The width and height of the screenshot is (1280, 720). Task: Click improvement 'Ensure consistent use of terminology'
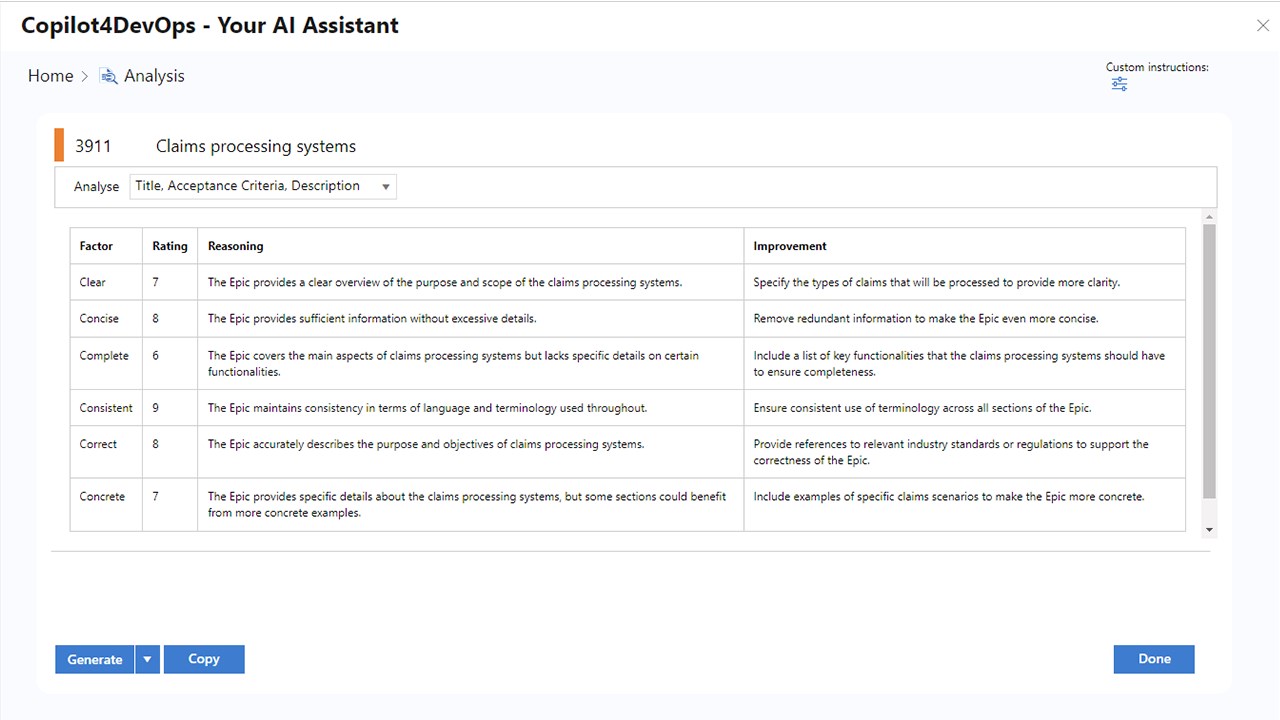(923, 408)
